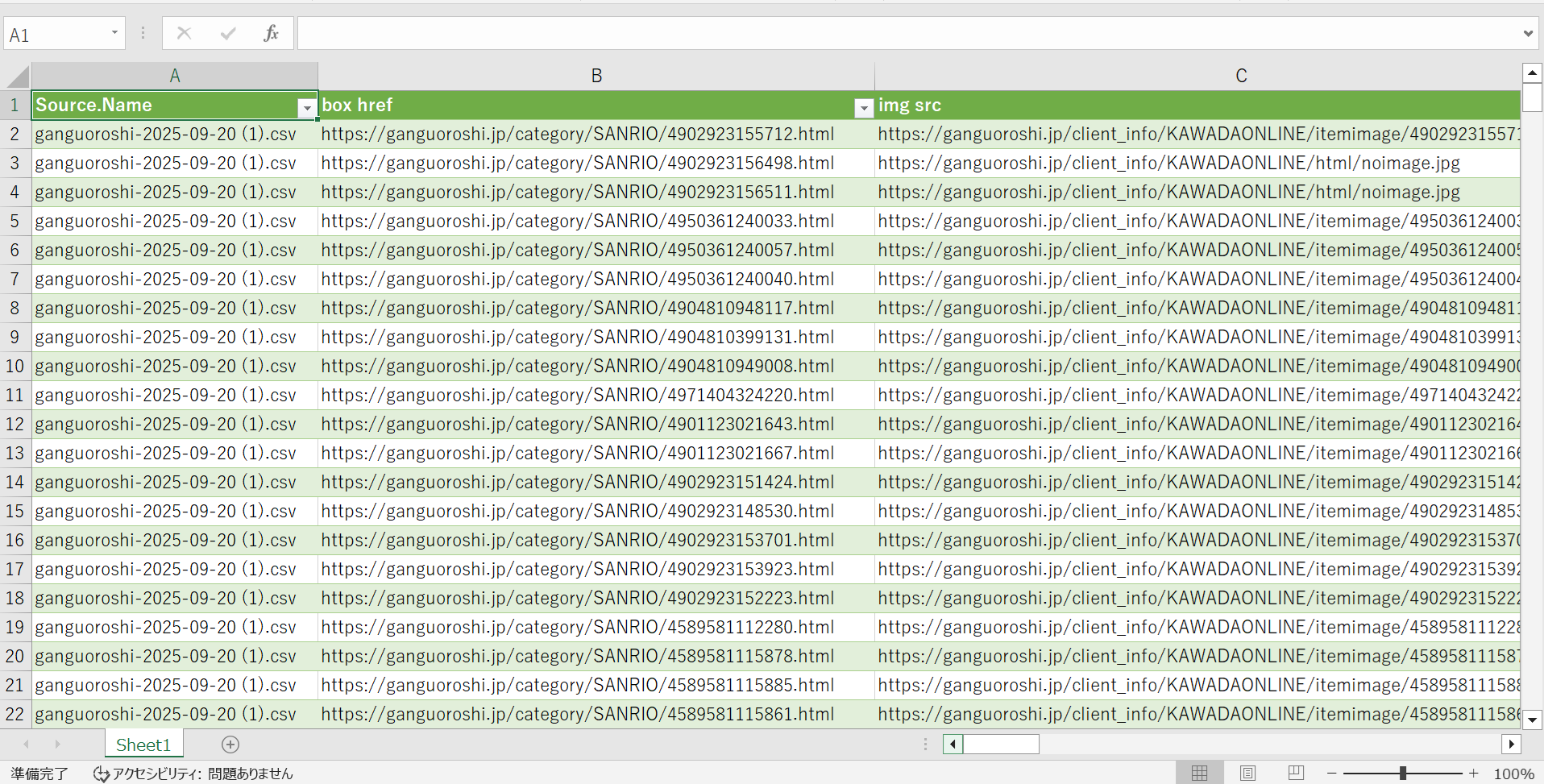This screenshot has width=1544, height=784.
Task: Open the box href filter dropdown
Action: point(863,108)
